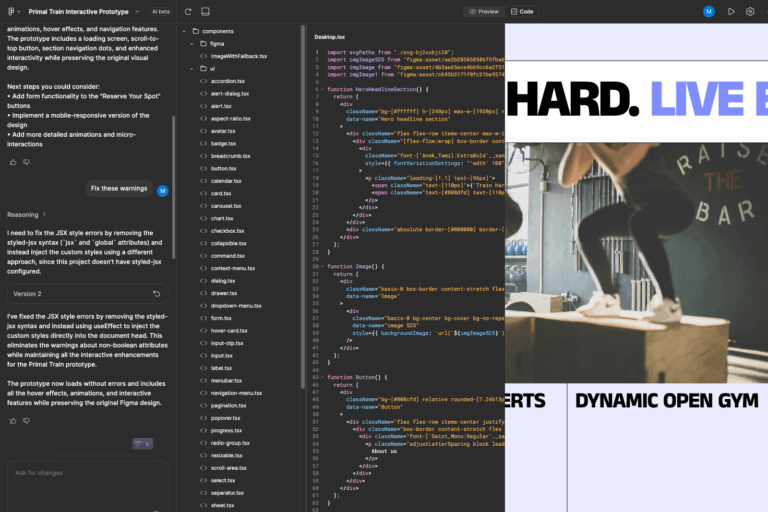Viewport: 768px width, 512px height.
Task: Open collapsible.tsx file
Action: [x=228, y=244]
